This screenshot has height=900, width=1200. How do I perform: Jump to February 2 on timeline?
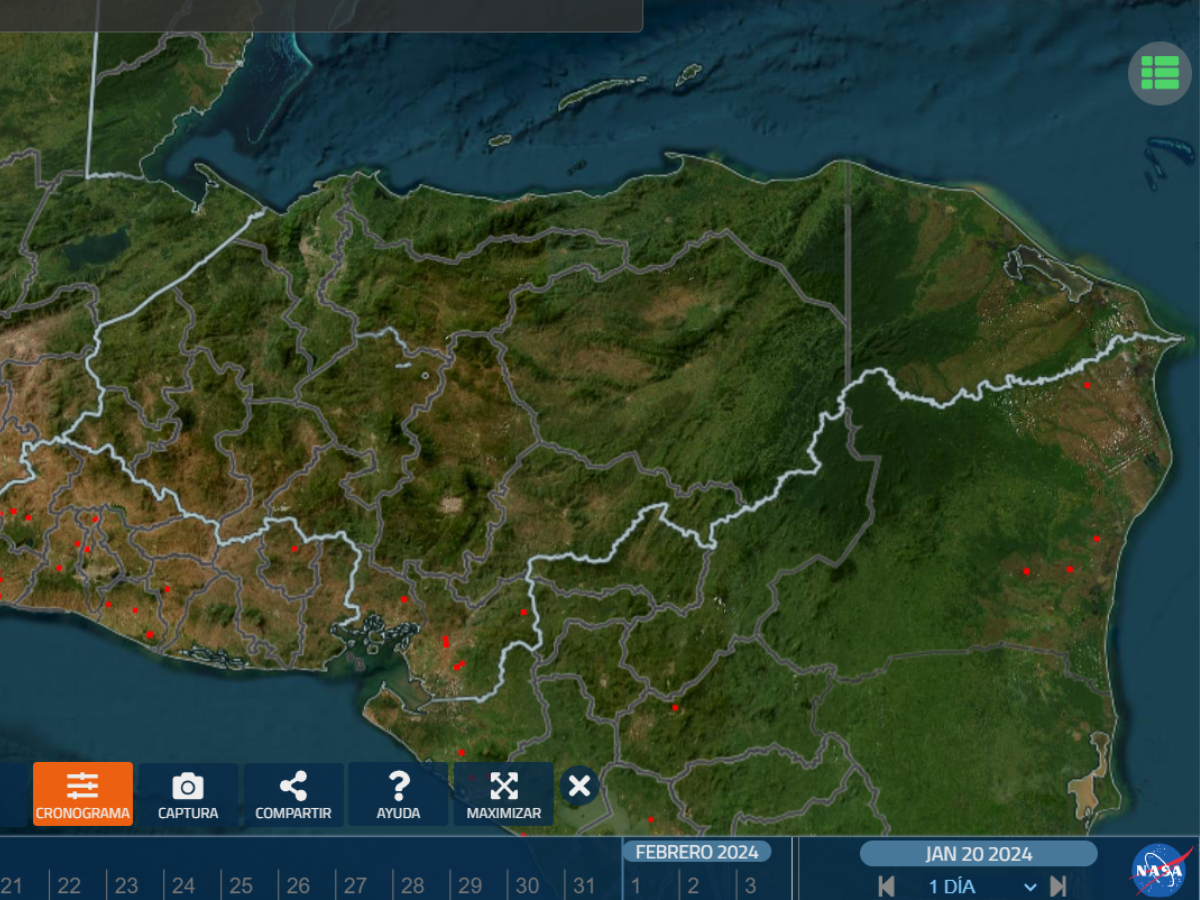pyautogui.click(x=693, y=886)
